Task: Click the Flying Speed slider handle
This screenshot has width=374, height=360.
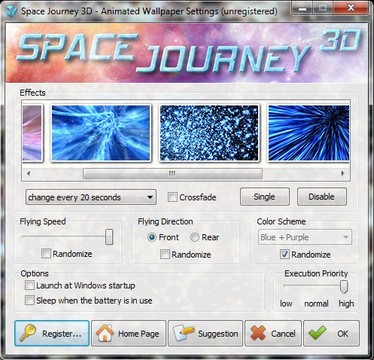Action: pyautogui.click(x=109, y=237)
